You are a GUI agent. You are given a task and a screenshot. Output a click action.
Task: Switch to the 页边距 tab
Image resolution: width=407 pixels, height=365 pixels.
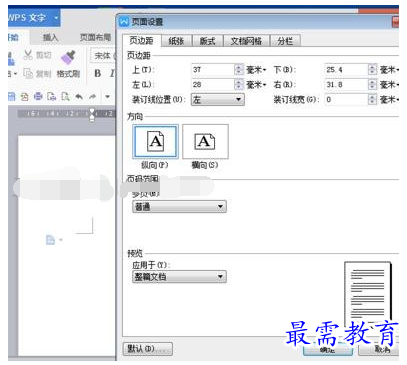pyautogui.click(x=142, y=40)
